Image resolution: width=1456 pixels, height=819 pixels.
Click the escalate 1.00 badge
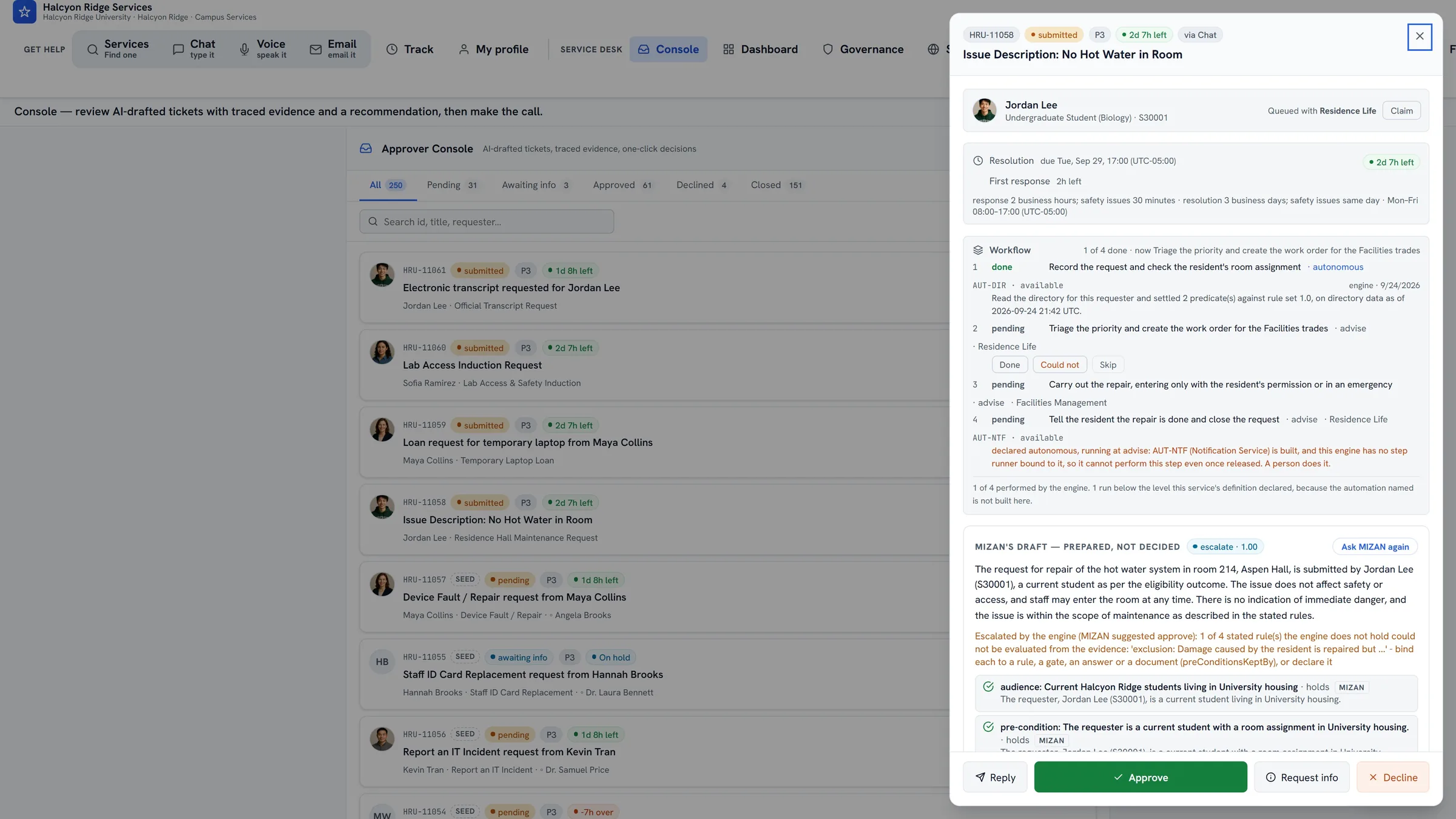[1225, 547]
